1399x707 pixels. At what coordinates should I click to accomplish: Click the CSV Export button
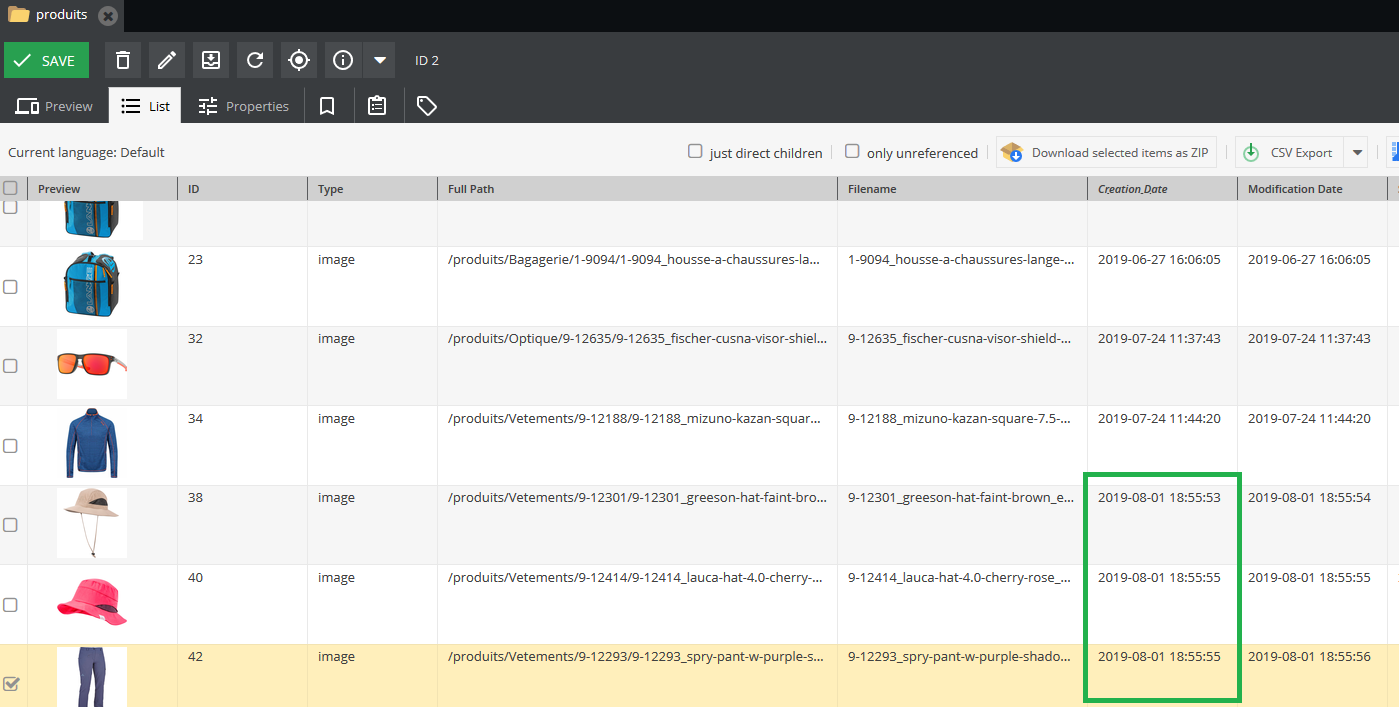pos(1290,153)
